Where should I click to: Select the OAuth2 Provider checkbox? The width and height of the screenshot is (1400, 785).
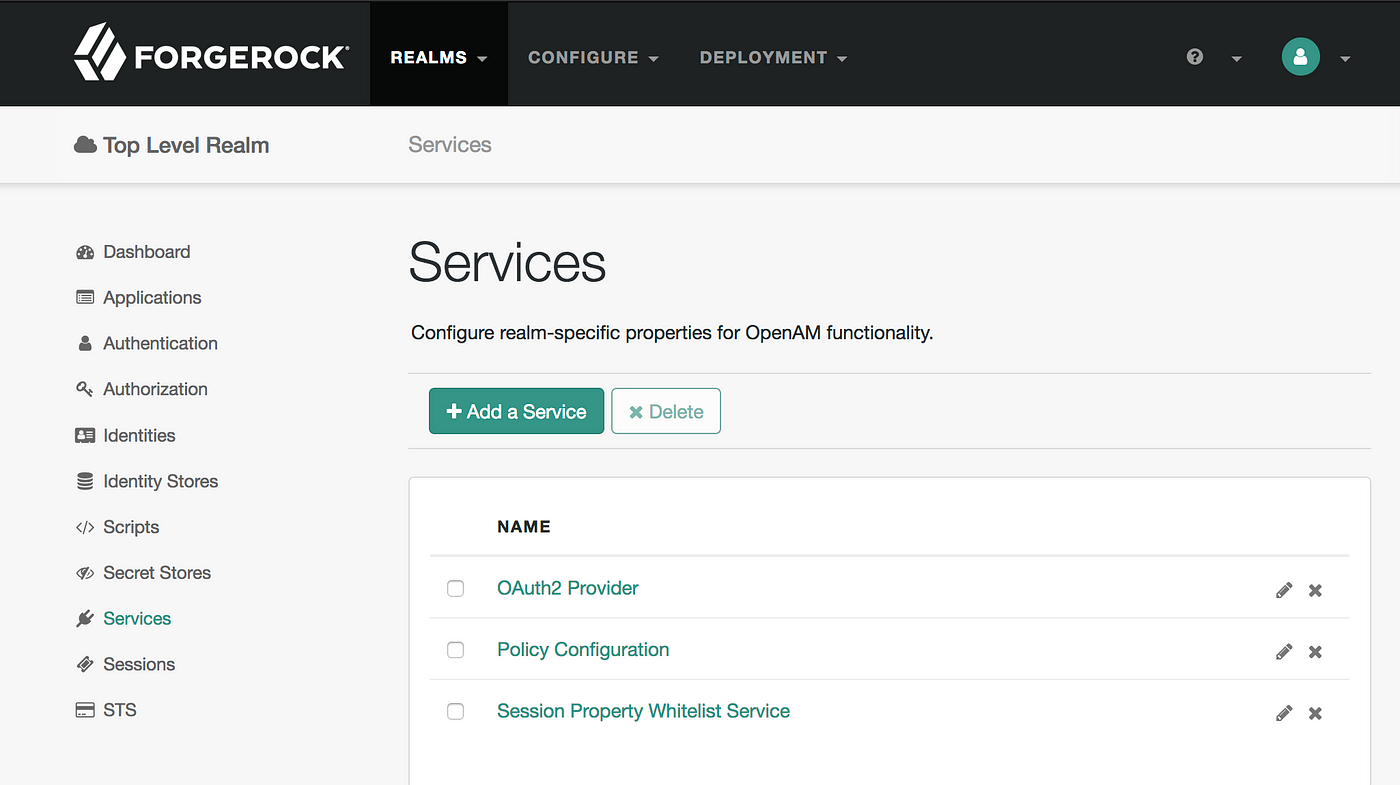455,588
